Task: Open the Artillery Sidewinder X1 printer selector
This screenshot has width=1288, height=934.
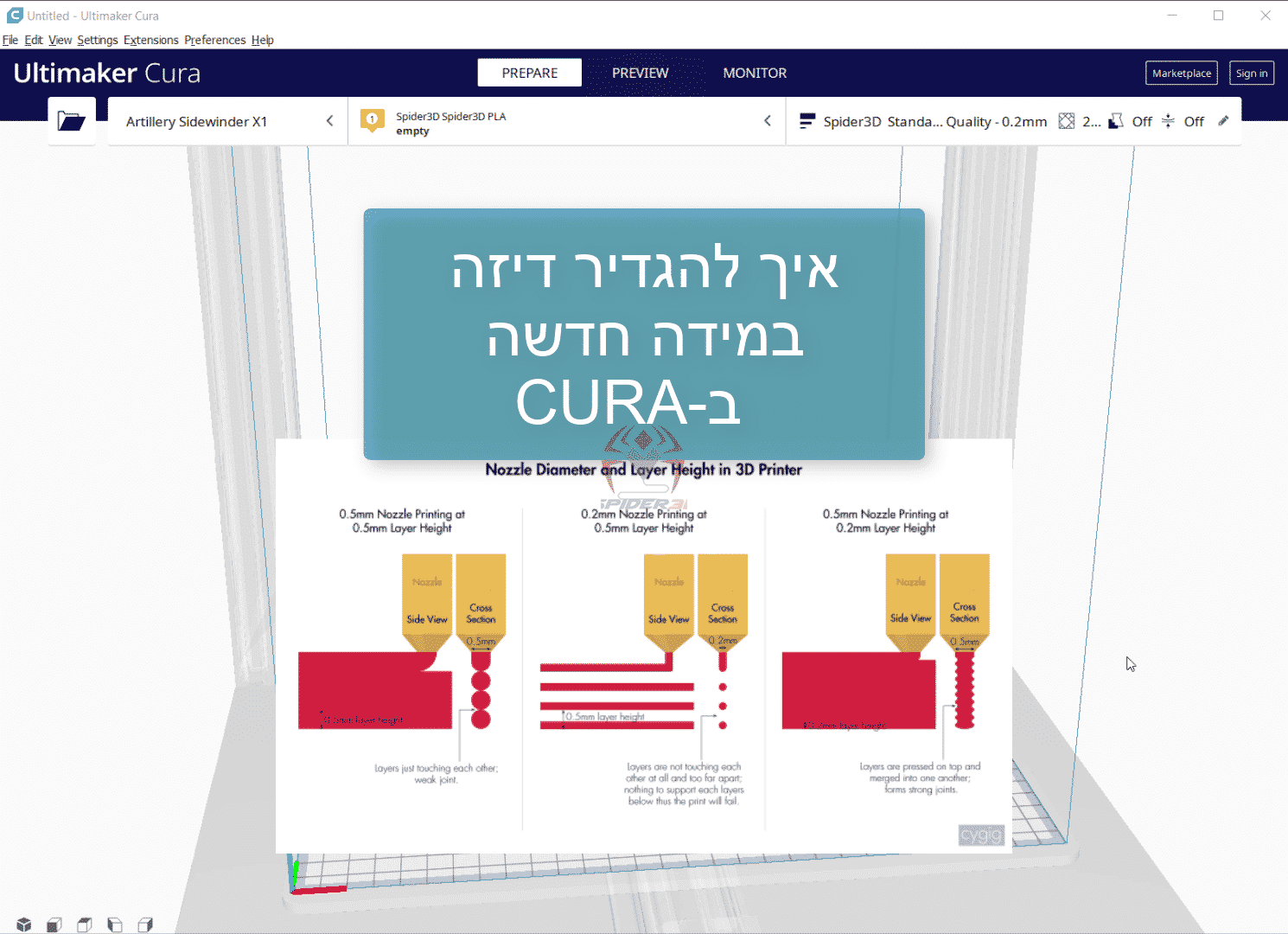Action: (x=227, y=121)
